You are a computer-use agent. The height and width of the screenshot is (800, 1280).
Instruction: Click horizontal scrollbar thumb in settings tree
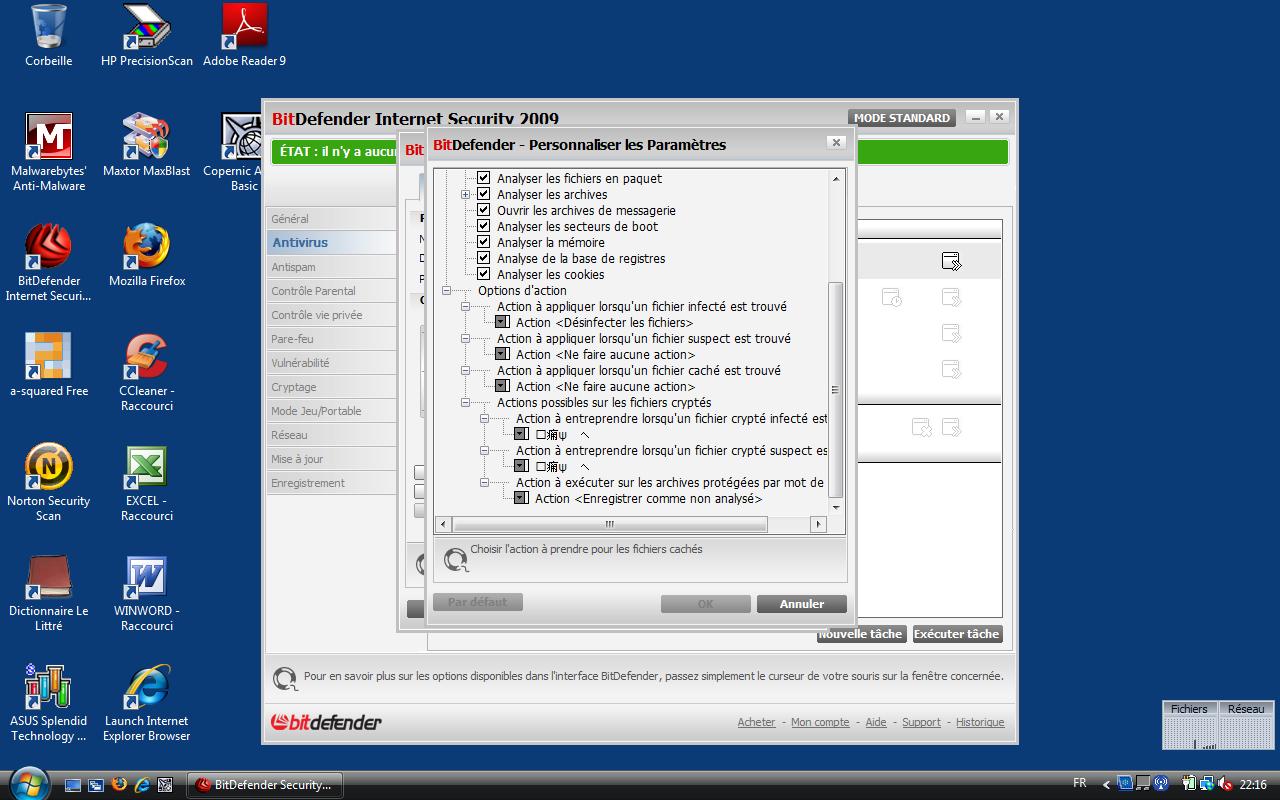click(x=610, y=524)
